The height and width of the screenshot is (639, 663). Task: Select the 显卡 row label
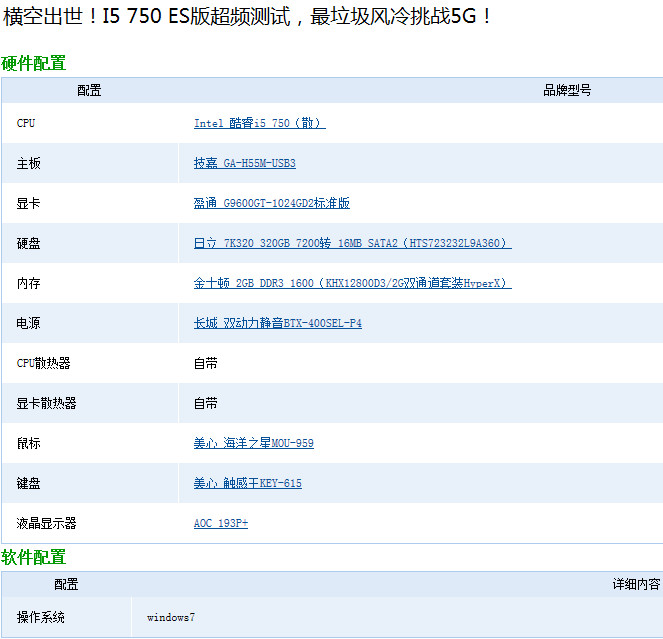coord(28,203)
